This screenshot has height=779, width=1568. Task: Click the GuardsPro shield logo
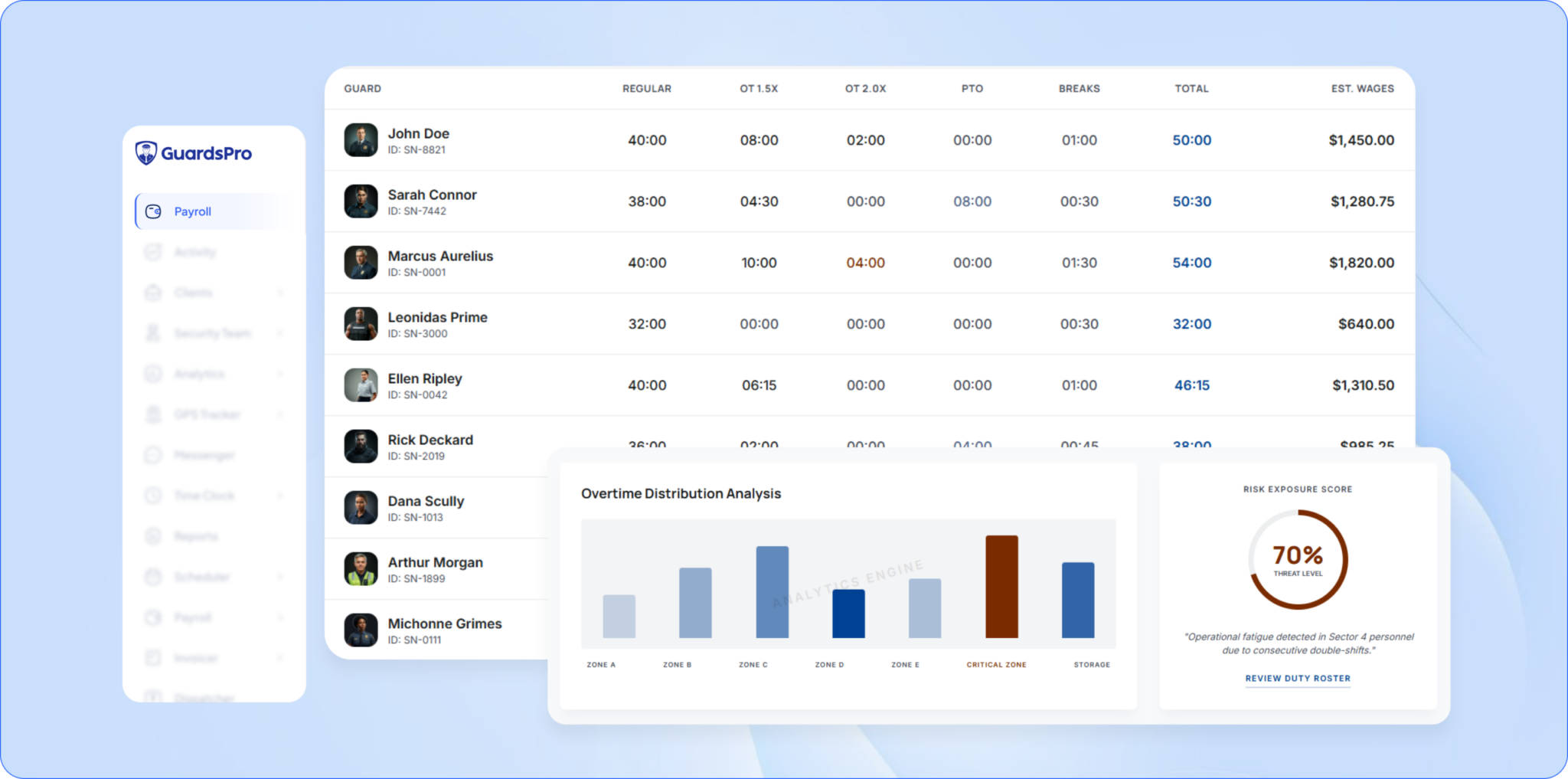pos(146,153)
